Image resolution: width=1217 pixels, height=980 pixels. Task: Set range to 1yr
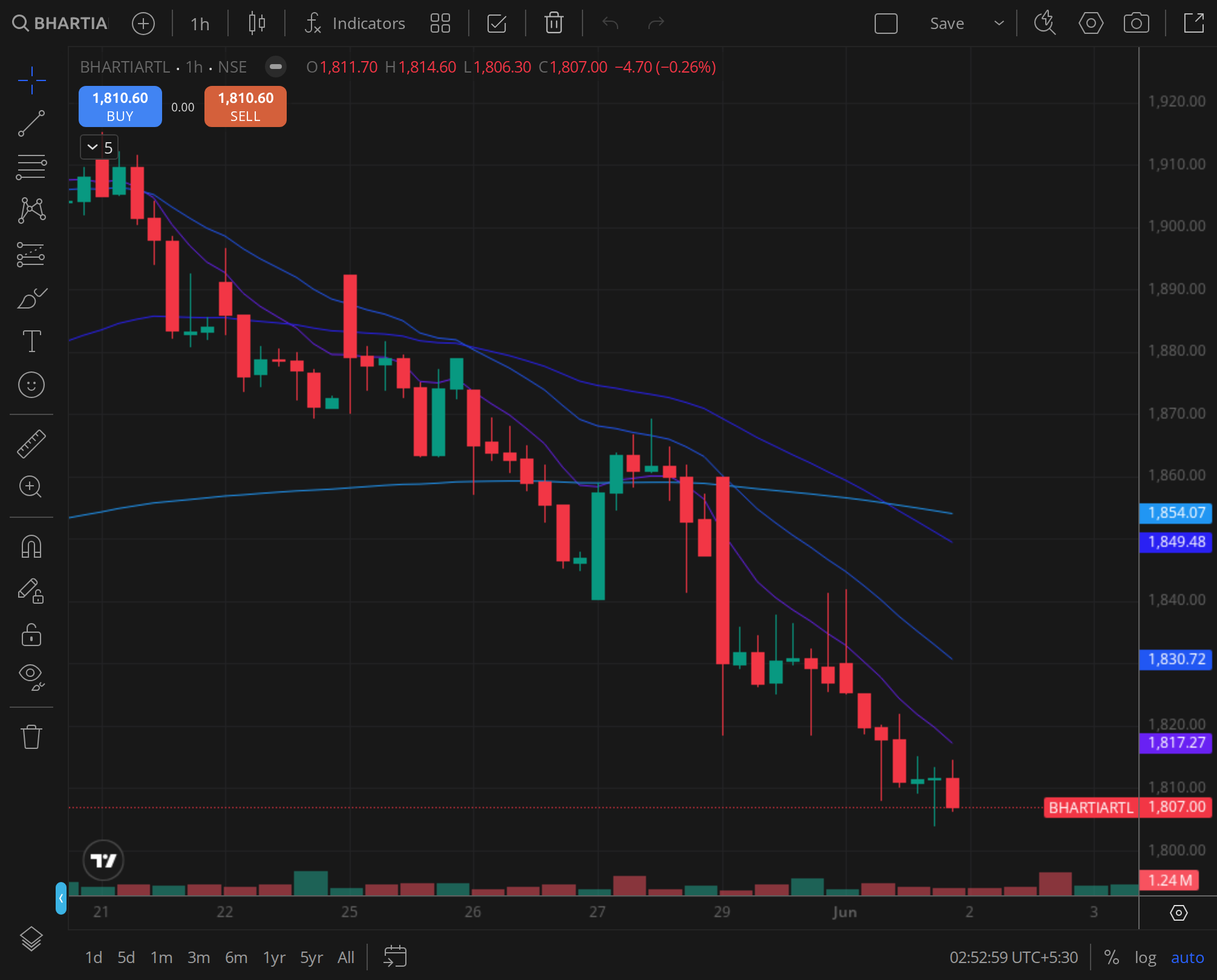(274, 958)
